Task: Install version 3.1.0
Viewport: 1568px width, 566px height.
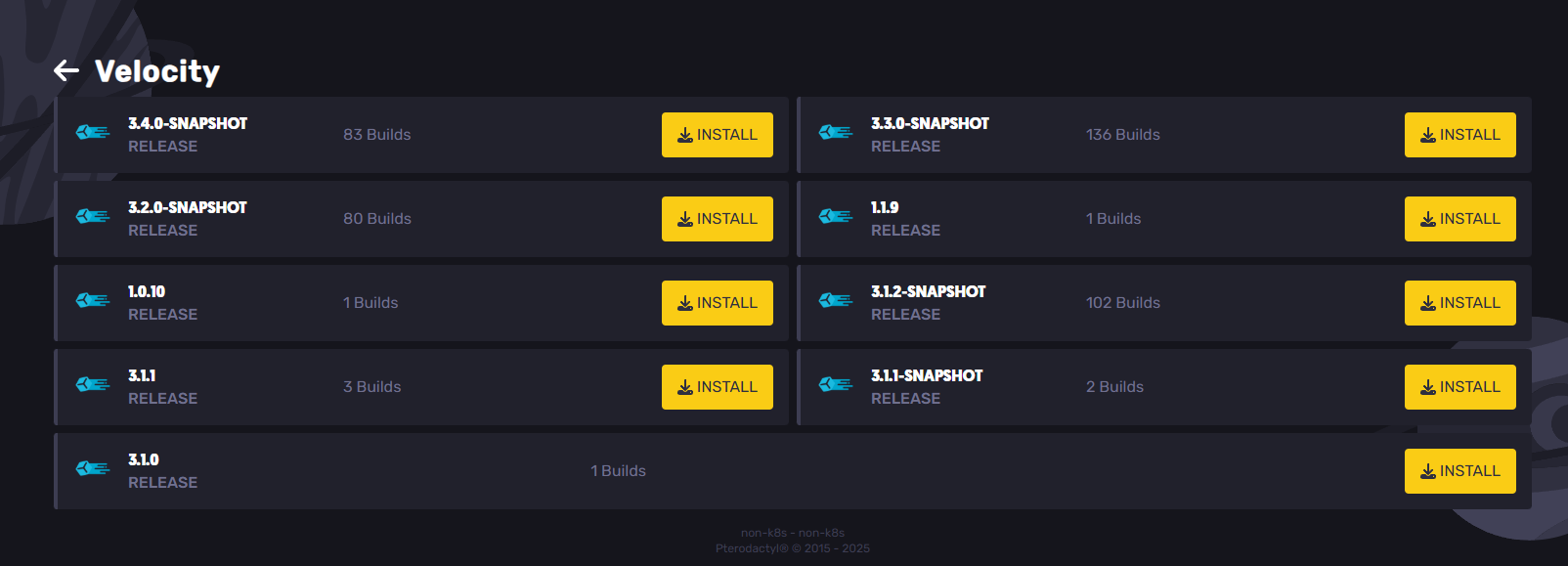Action: tap(1460, 471)
